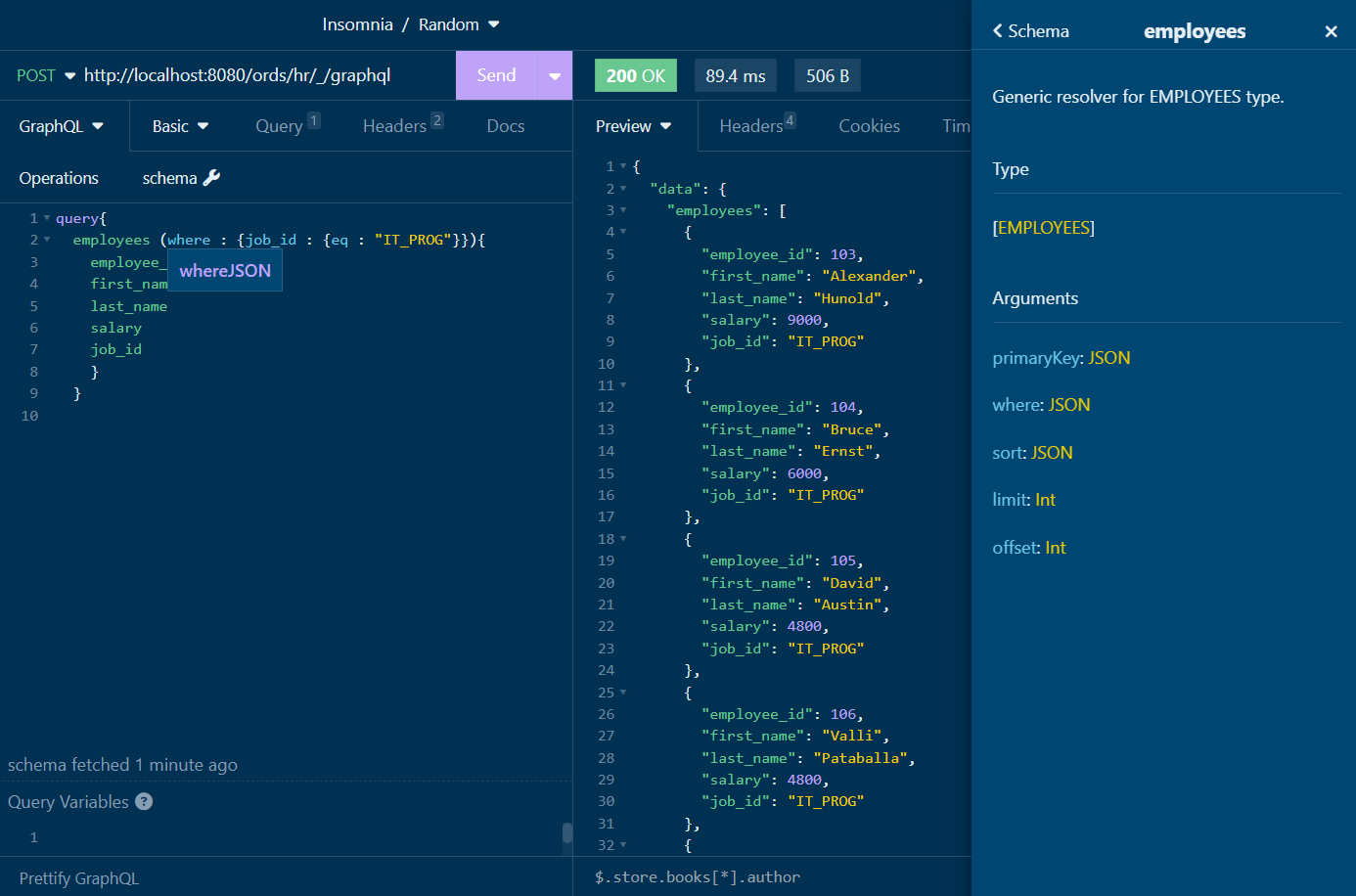The height and width of the screenshot is (896, 1356).
Task: Select the where JSON autocomplete suggestion
Action: [225, 270]
